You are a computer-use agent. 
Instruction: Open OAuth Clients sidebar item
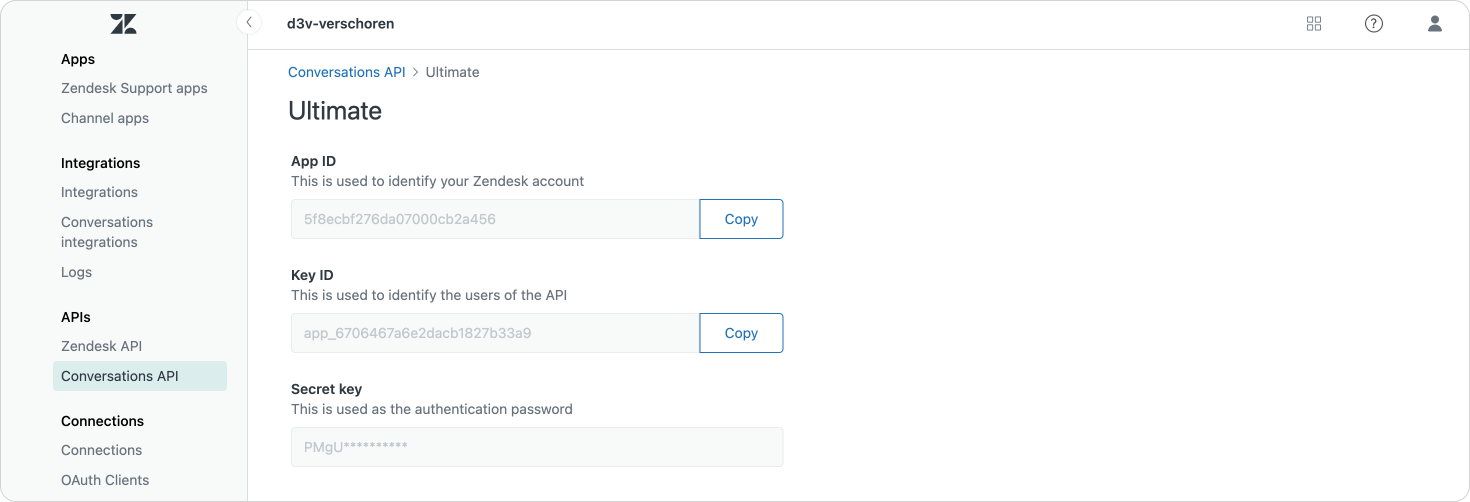[105, 480]
